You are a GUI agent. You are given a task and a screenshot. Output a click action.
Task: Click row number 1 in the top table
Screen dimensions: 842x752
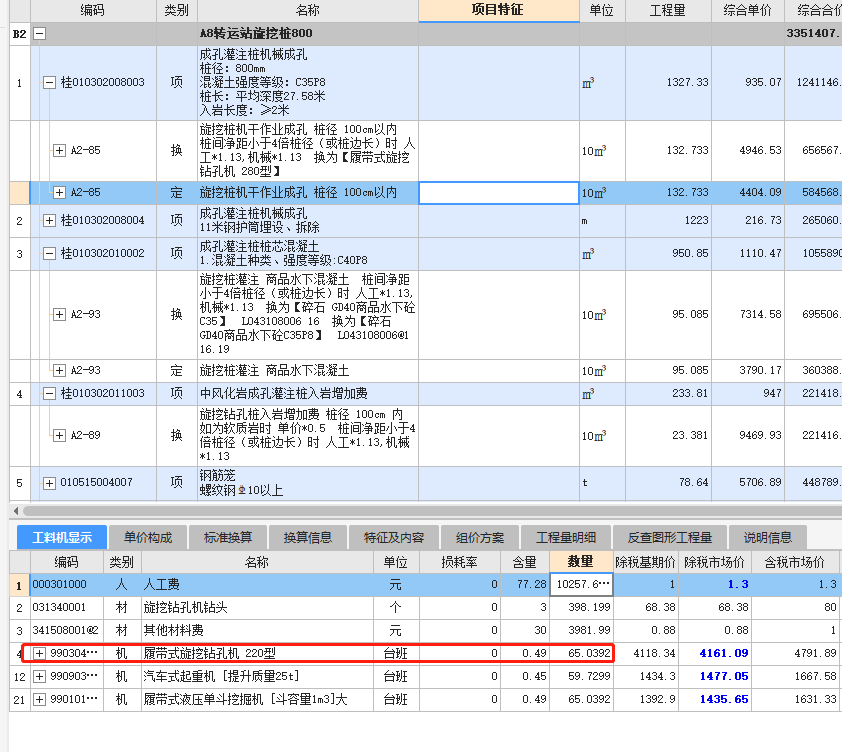[19, 83]
